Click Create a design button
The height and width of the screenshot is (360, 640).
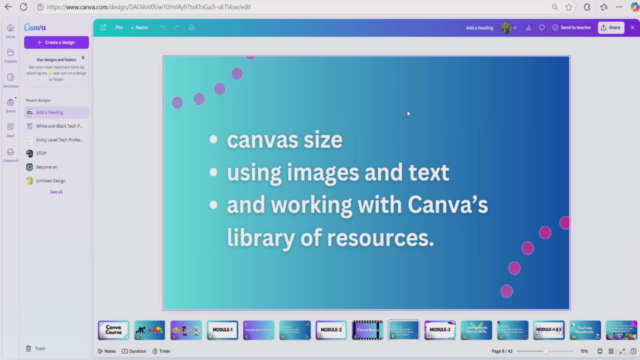pos(56,42)
